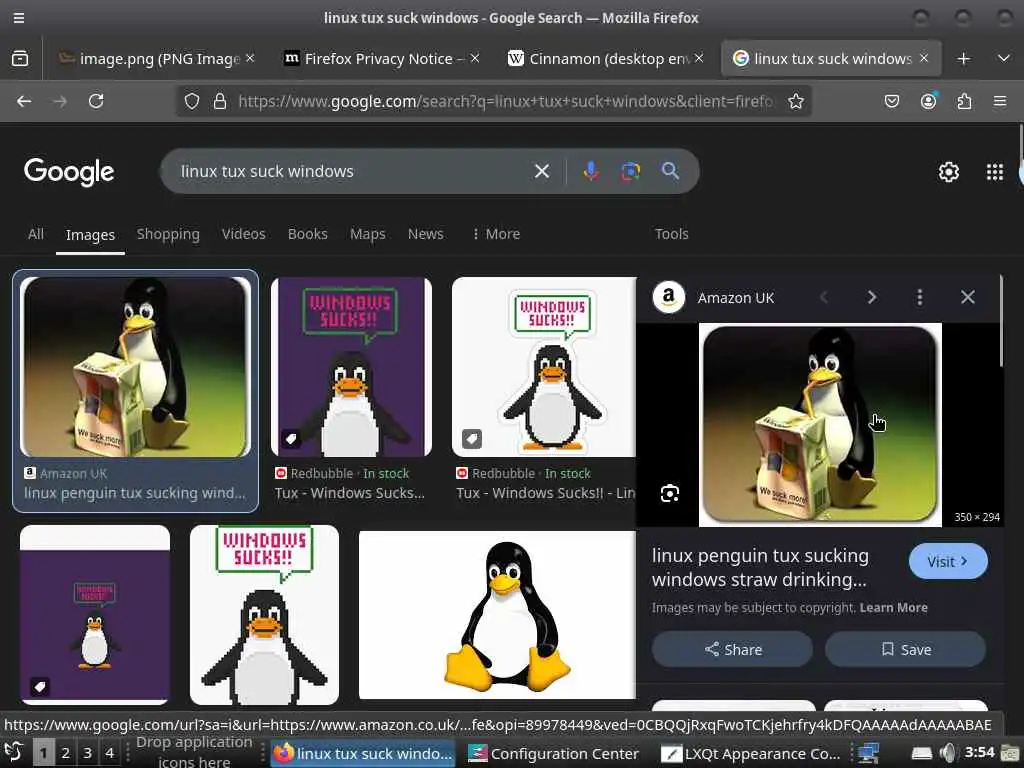List all tabs dropdown arrow
The height and width of the screenshot is (768, 1024).
pyautogui.click(x=1004, y=59)
